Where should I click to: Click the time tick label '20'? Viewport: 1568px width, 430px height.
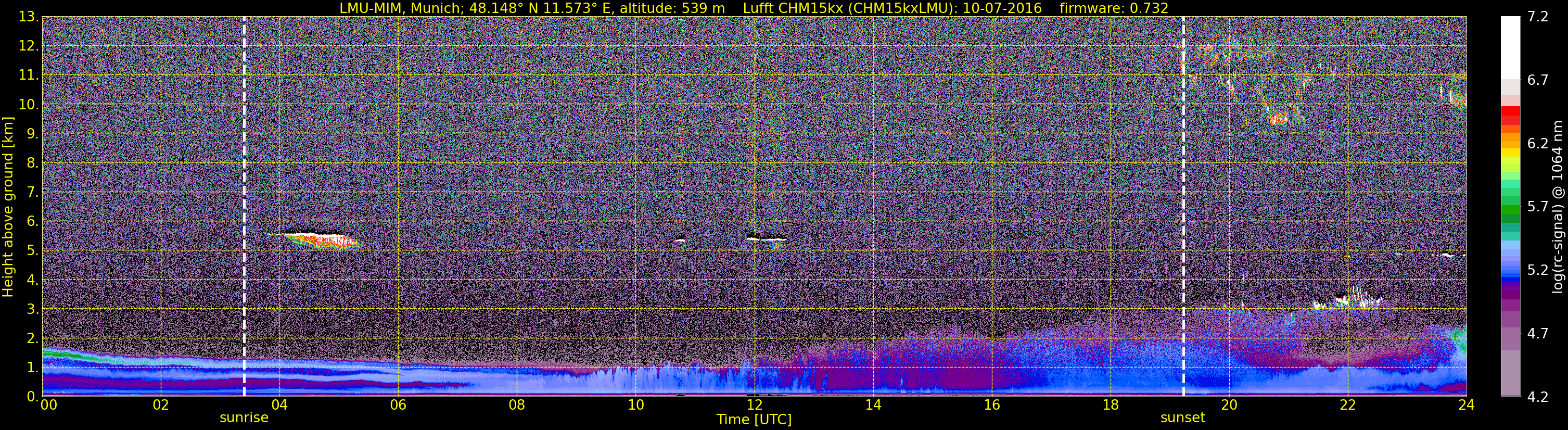point(1229,405)
